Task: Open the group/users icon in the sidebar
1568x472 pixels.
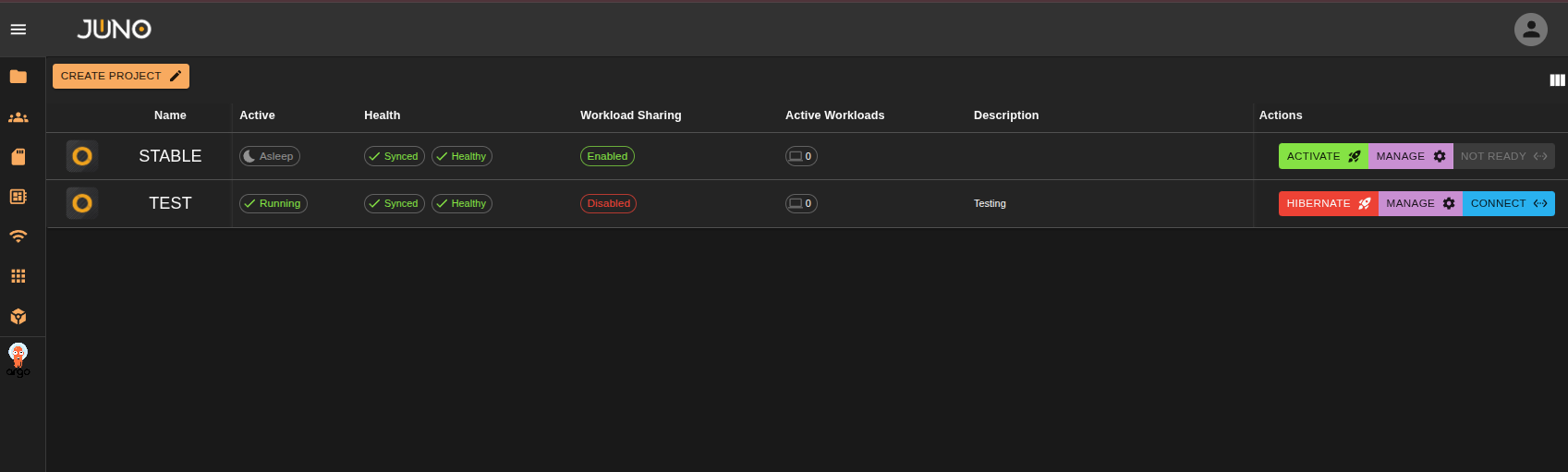Action: 18,117
